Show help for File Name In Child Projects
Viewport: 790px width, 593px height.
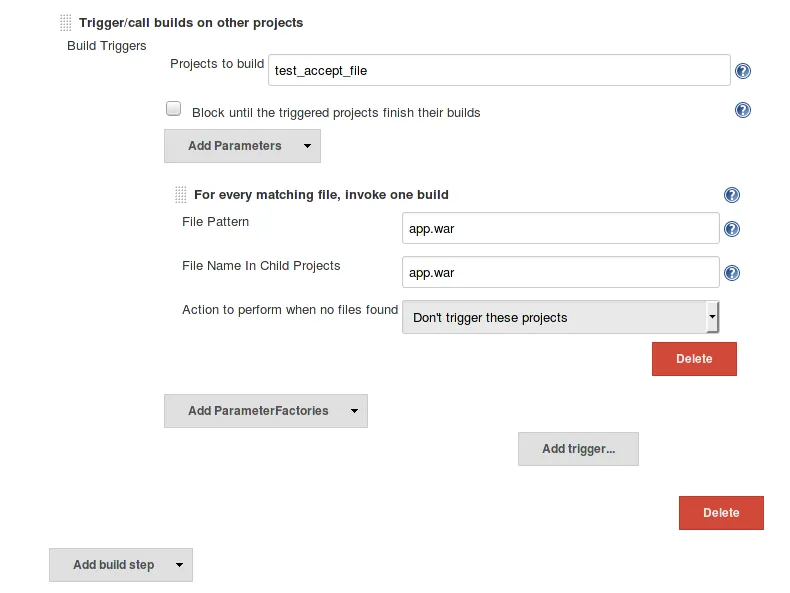(x=732, y=273)
